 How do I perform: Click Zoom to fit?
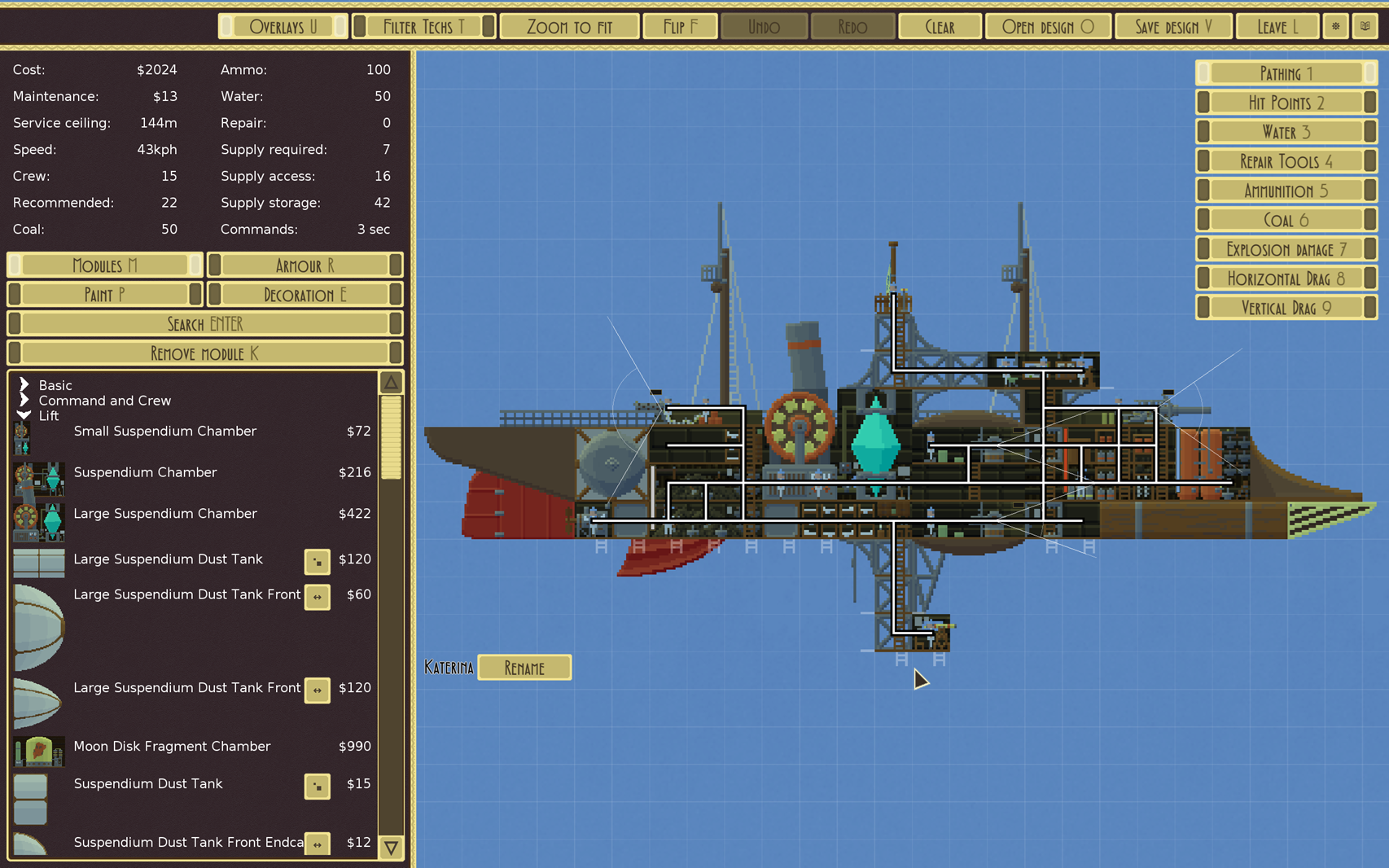(569, 26)
